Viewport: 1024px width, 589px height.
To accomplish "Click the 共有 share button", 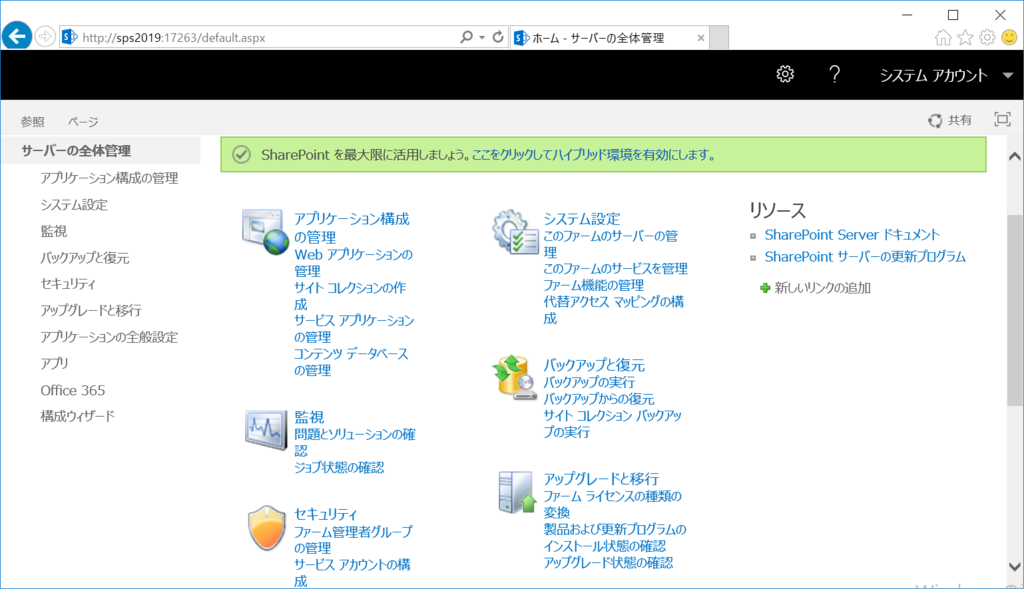I will (x=950, y=120).
